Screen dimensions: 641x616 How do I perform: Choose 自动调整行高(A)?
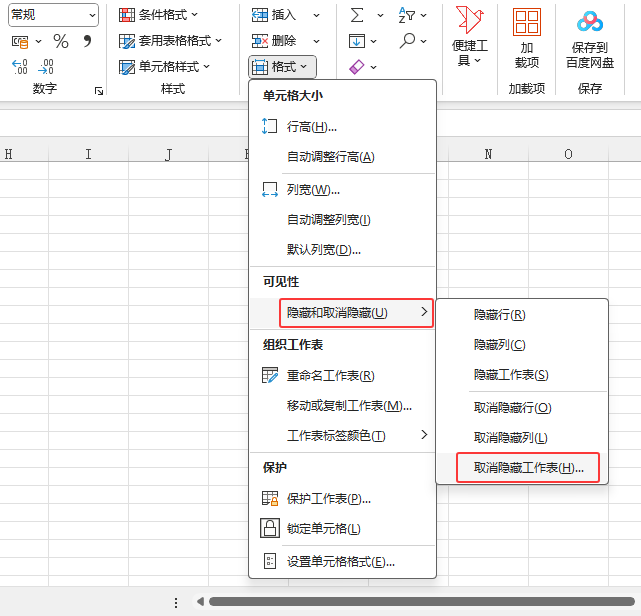tap(343, 157)
